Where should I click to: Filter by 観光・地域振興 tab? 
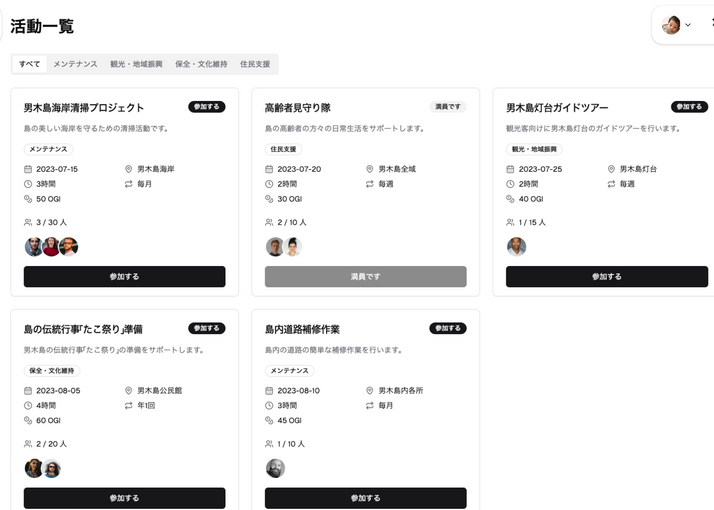click(x=136, y=64)
